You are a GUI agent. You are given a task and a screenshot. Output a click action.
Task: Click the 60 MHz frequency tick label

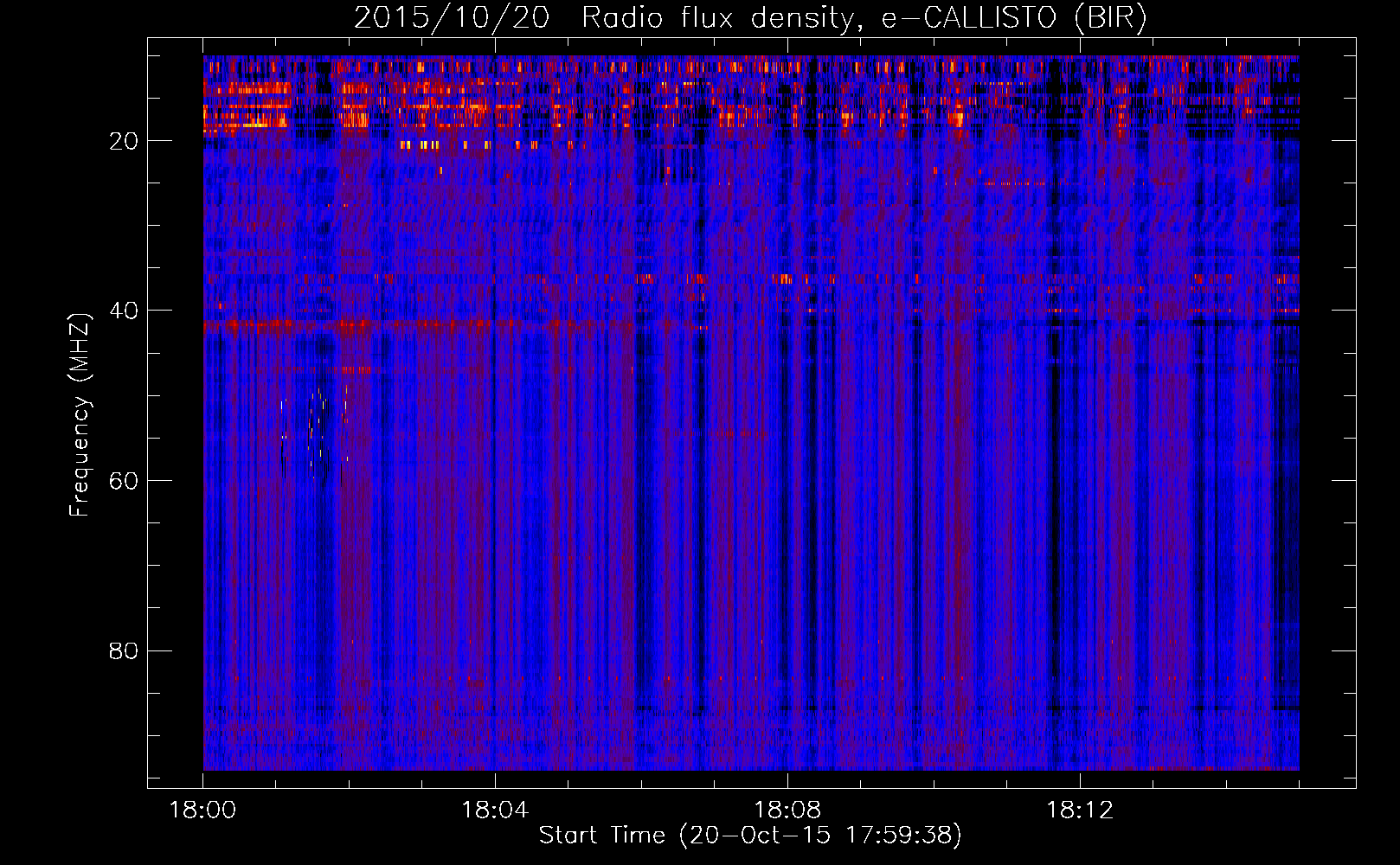click(x=125, y=481)
